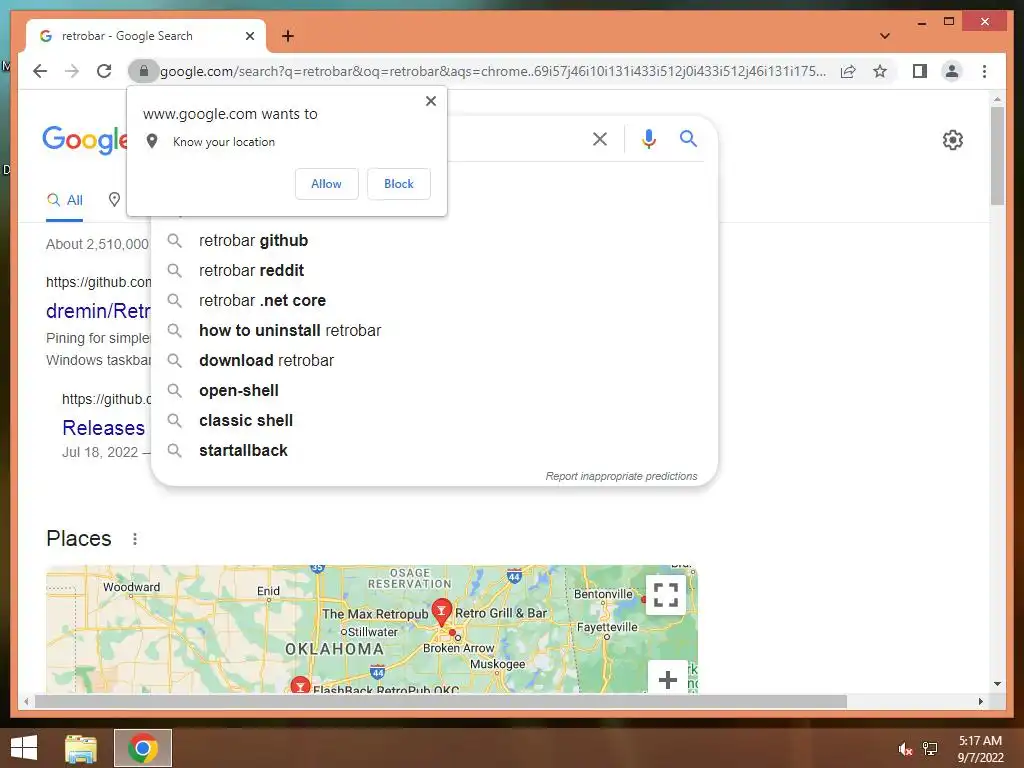Choose suggestion "open-shell"
The height and width of the screenshot is (768, 1024).
(x=434, y=391)
